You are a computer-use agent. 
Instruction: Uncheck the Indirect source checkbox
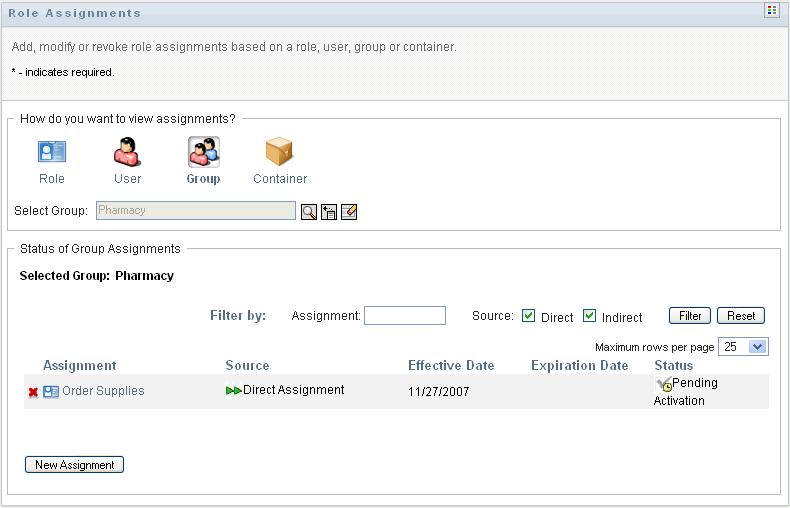pyautogui.click(x=590, y=316)
